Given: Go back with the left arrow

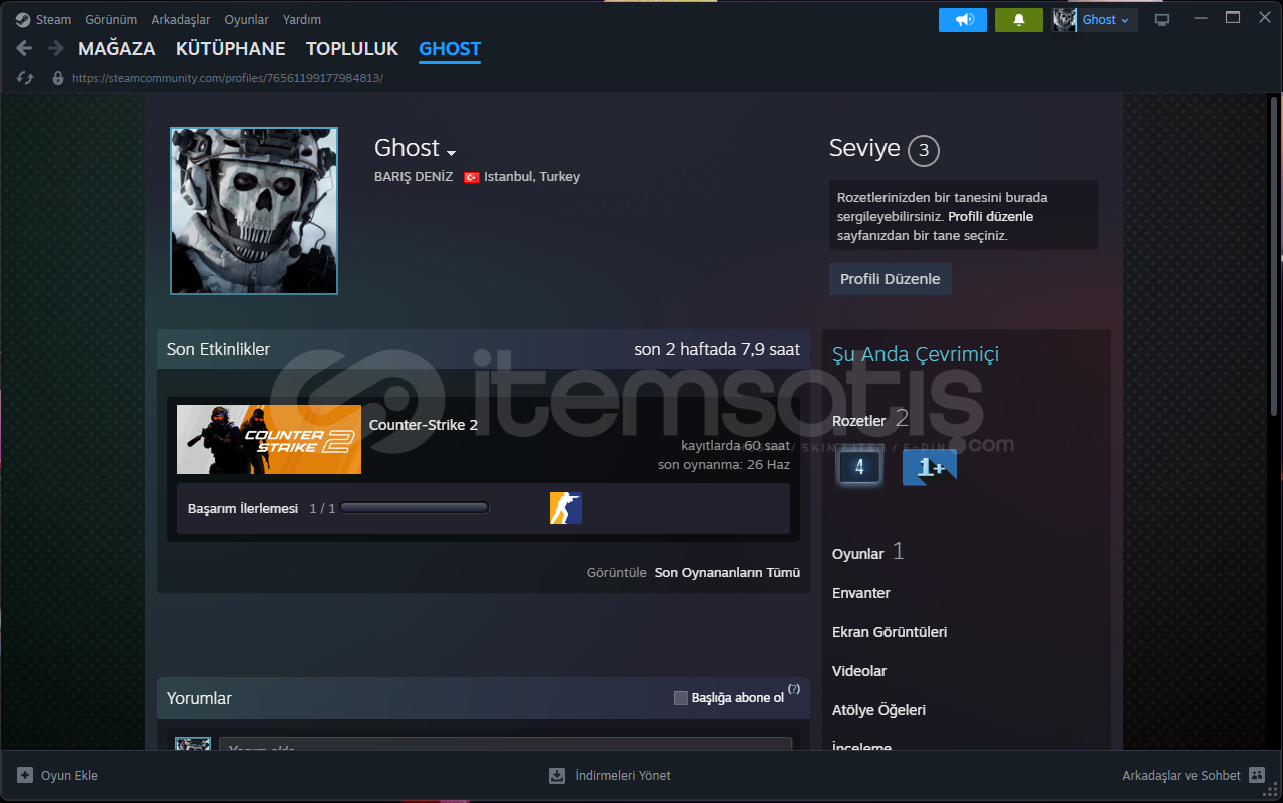Looking at the screenshot, I should [x=25, y=48].
